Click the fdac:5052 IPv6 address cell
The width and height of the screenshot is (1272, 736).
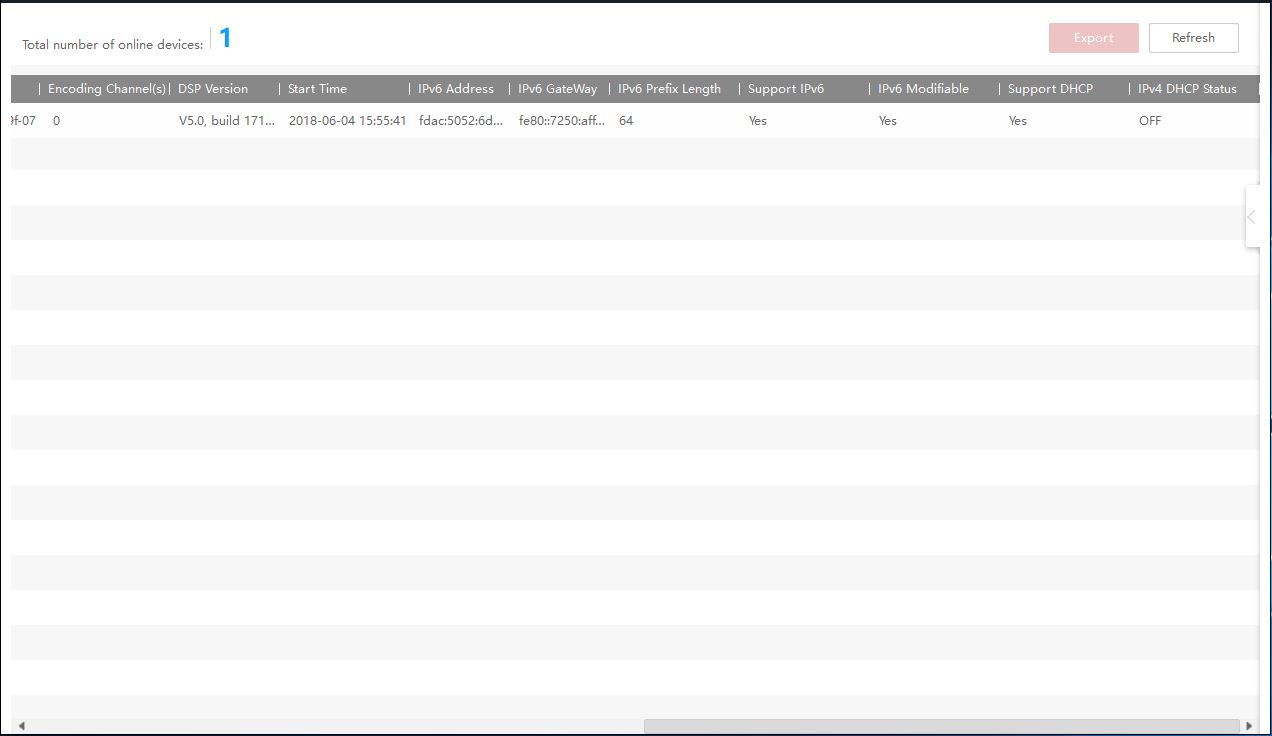click(x=461, y=121)
